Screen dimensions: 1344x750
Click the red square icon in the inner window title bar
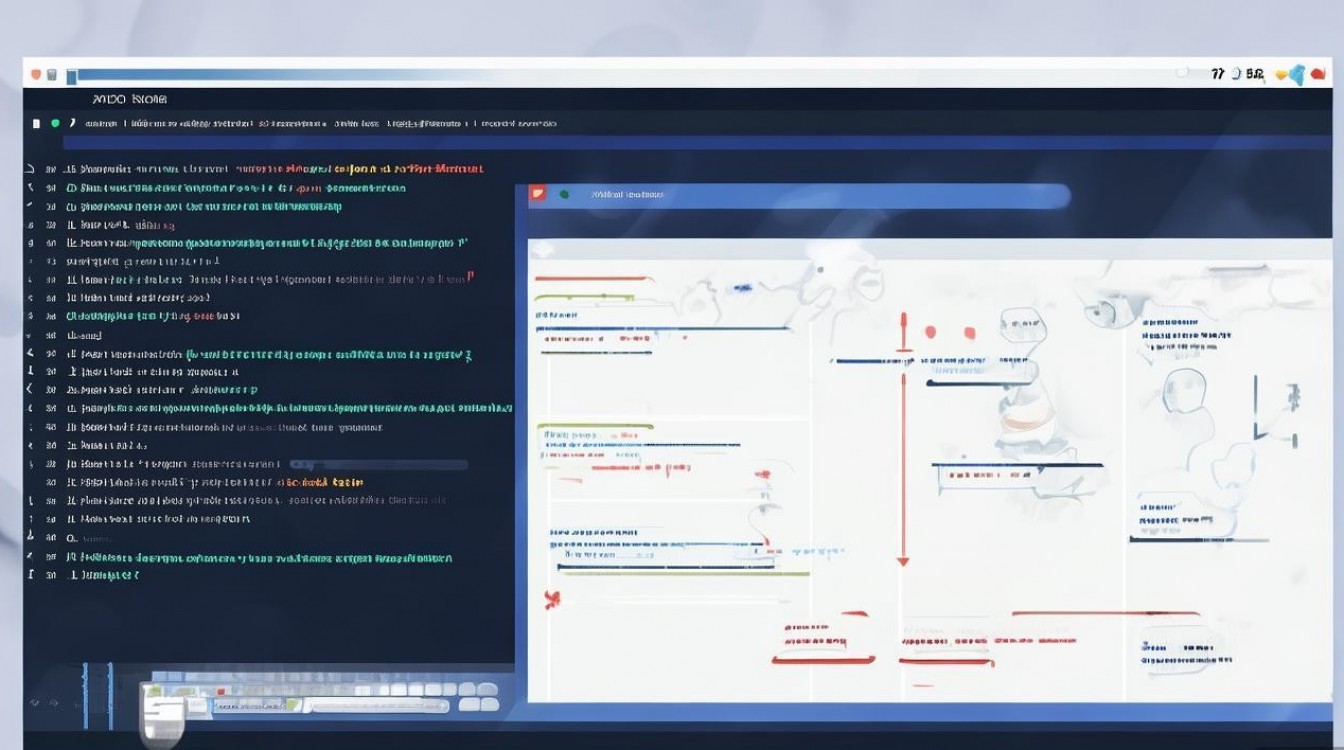[538, 194]
